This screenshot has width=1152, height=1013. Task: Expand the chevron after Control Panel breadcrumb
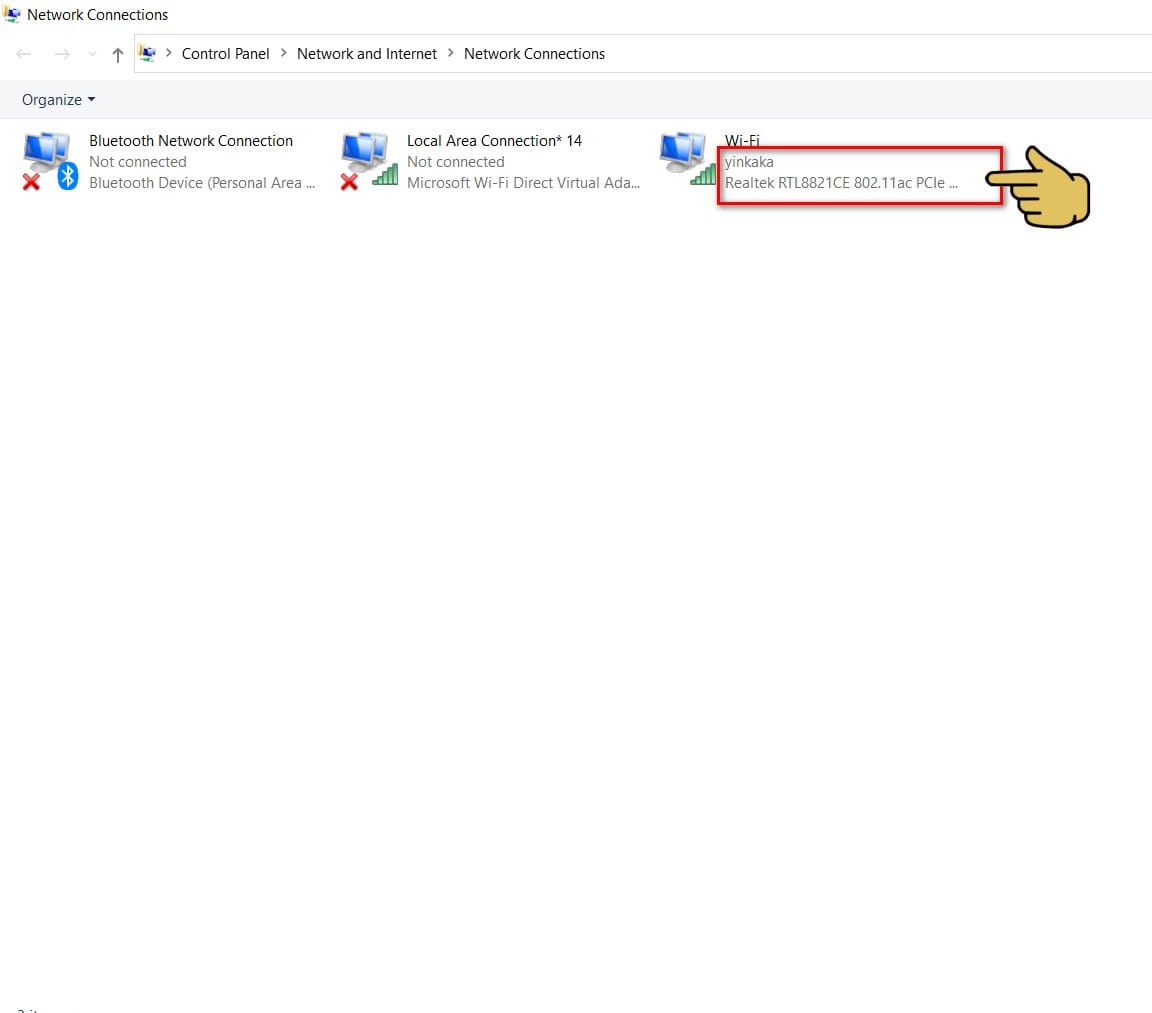284,53
